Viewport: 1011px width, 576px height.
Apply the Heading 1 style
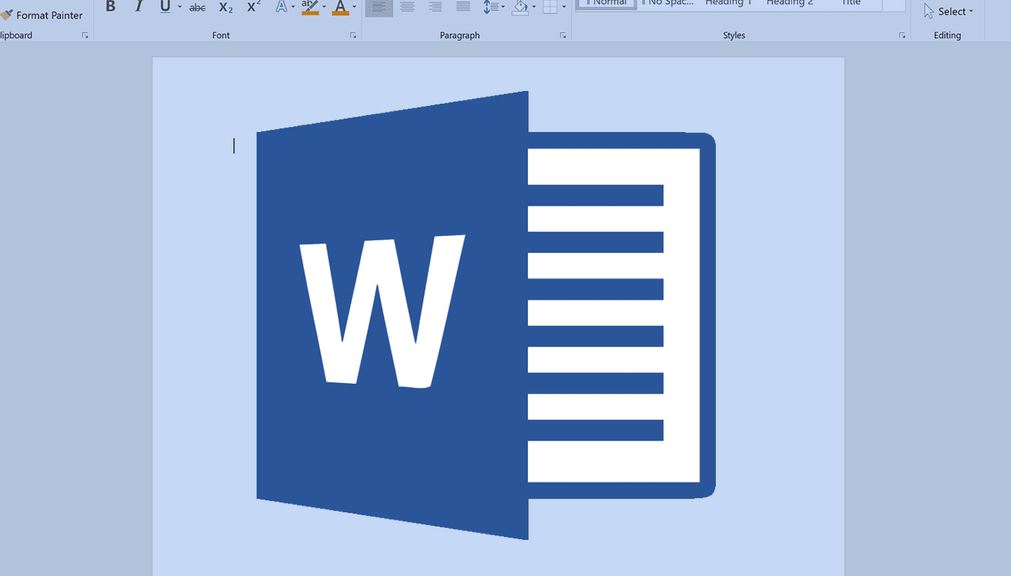(729, 4)
